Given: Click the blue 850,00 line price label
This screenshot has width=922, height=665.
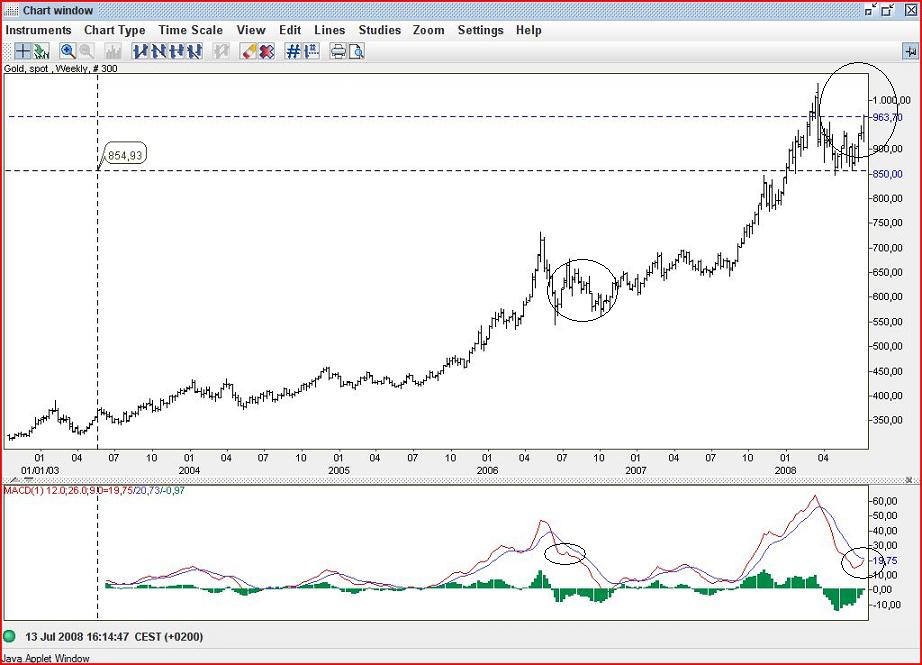Looking at the screenshot, I should (x=887, y=174).
